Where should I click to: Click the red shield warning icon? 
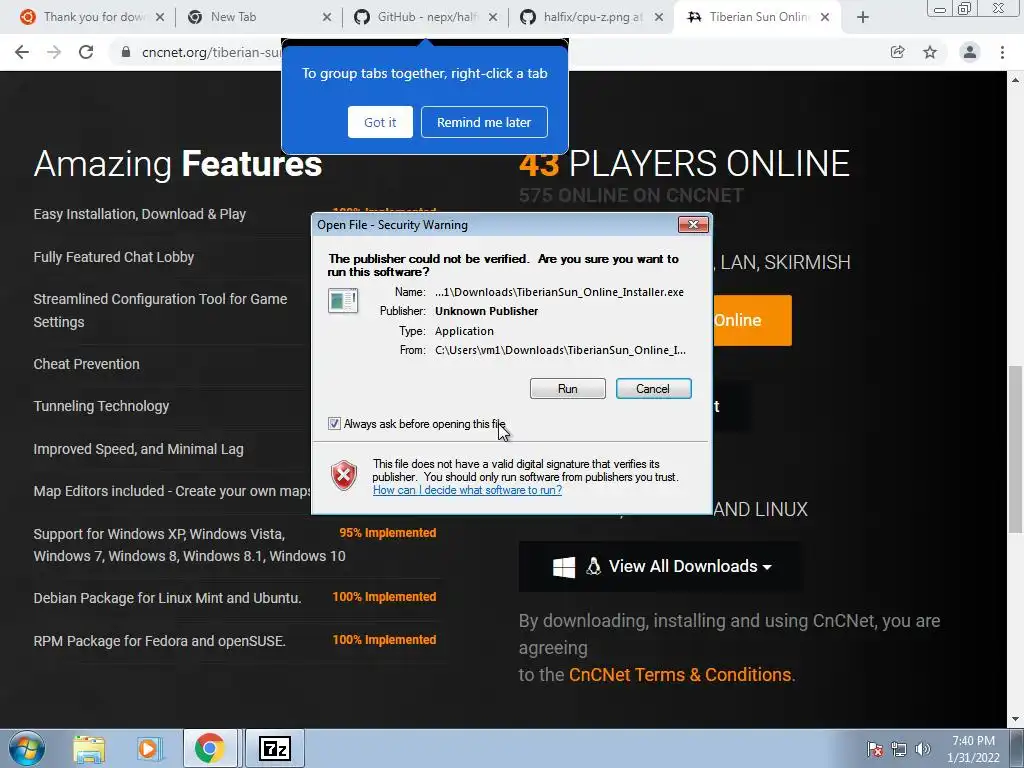click(x=344, y=475)
